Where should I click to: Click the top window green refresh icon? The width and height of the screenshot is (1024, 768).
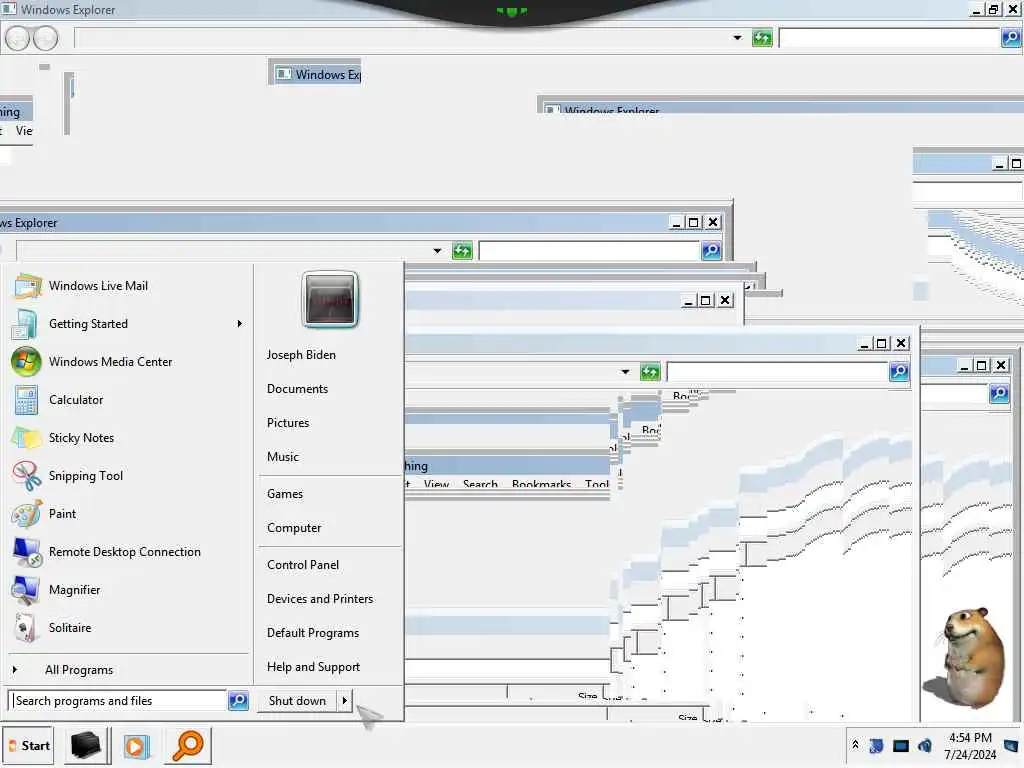point(761,38)
